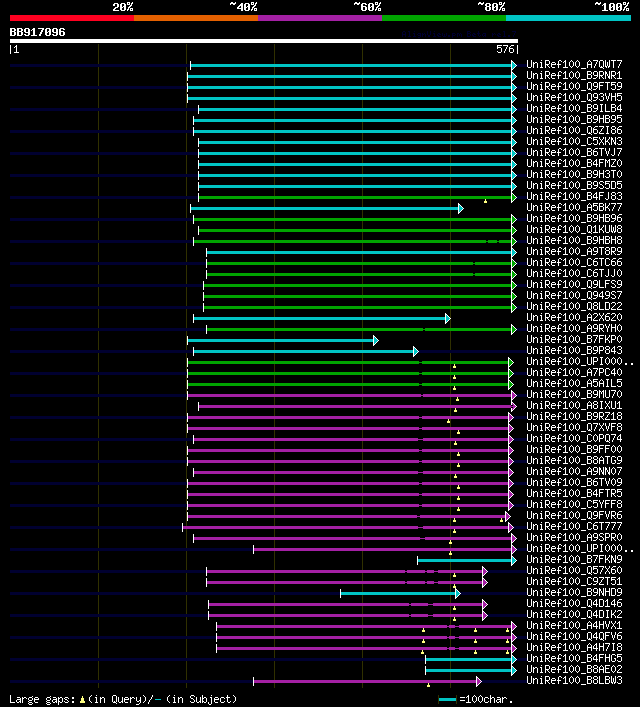Open hit UniRef100_B9ILB4

click(x=574, y=108)
